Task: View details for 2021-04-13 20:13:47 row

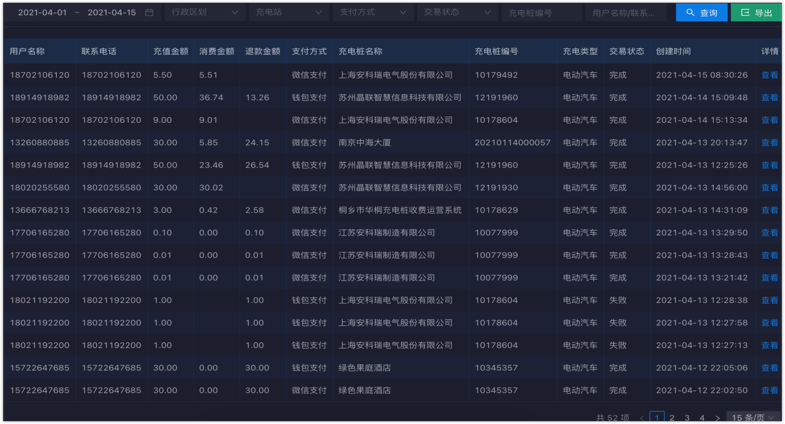Action: click(x=769, y=143)
